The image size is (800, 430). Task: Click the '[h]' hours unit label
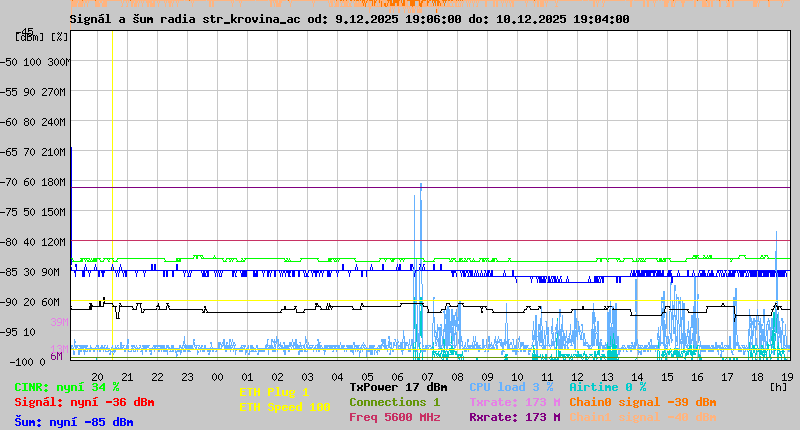[x=778, y=387]
